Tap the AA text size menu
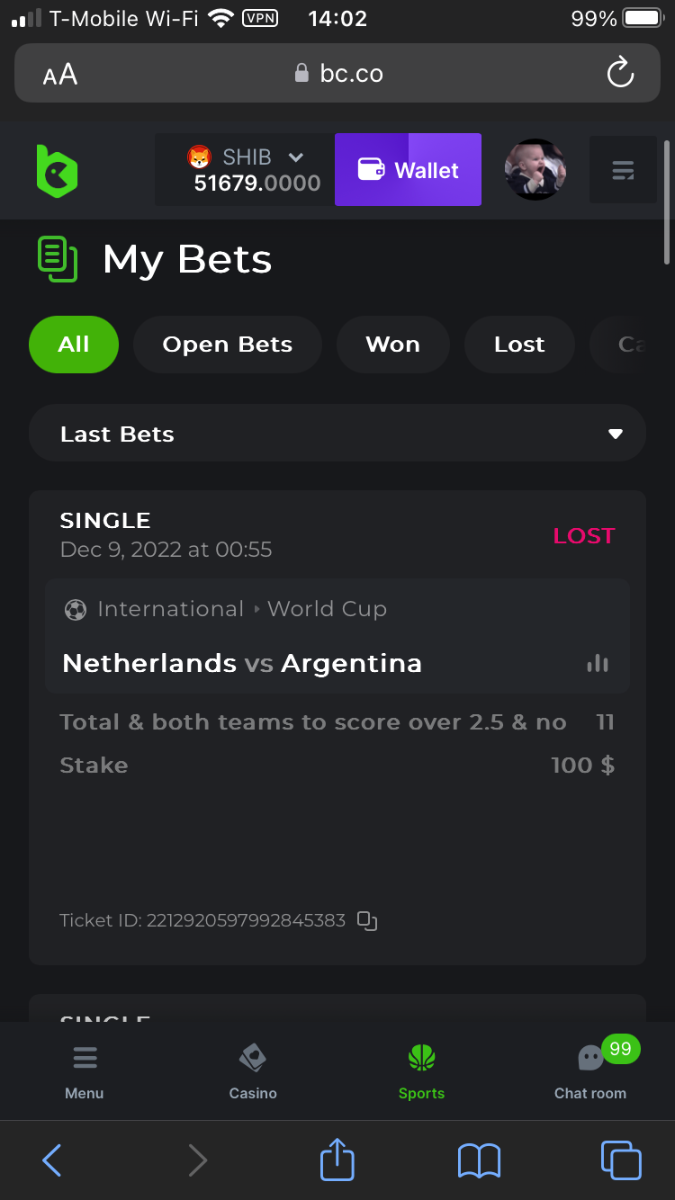The image size is (675, 1200). (60, 74)
